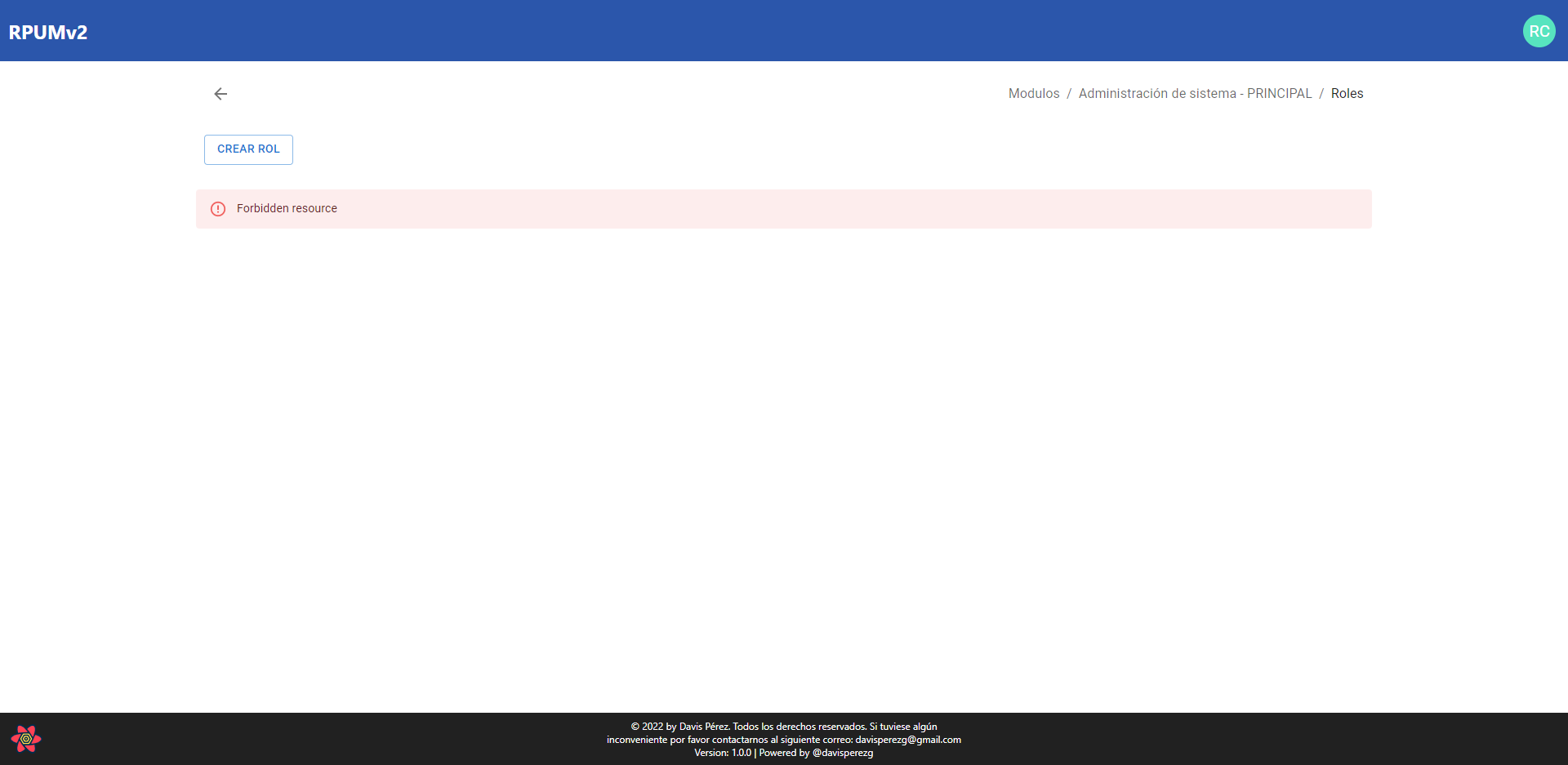Viewport: 1568px width, 765px height.
Task: Click the © 2022 by Davis Pérez text
Action: (x=679, y=727)
